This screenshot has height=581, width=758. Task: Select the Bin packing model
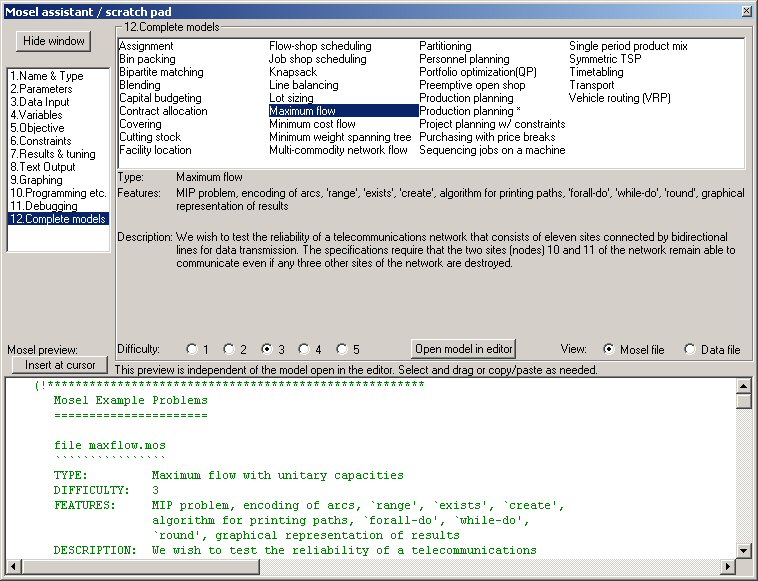[147, 59]
